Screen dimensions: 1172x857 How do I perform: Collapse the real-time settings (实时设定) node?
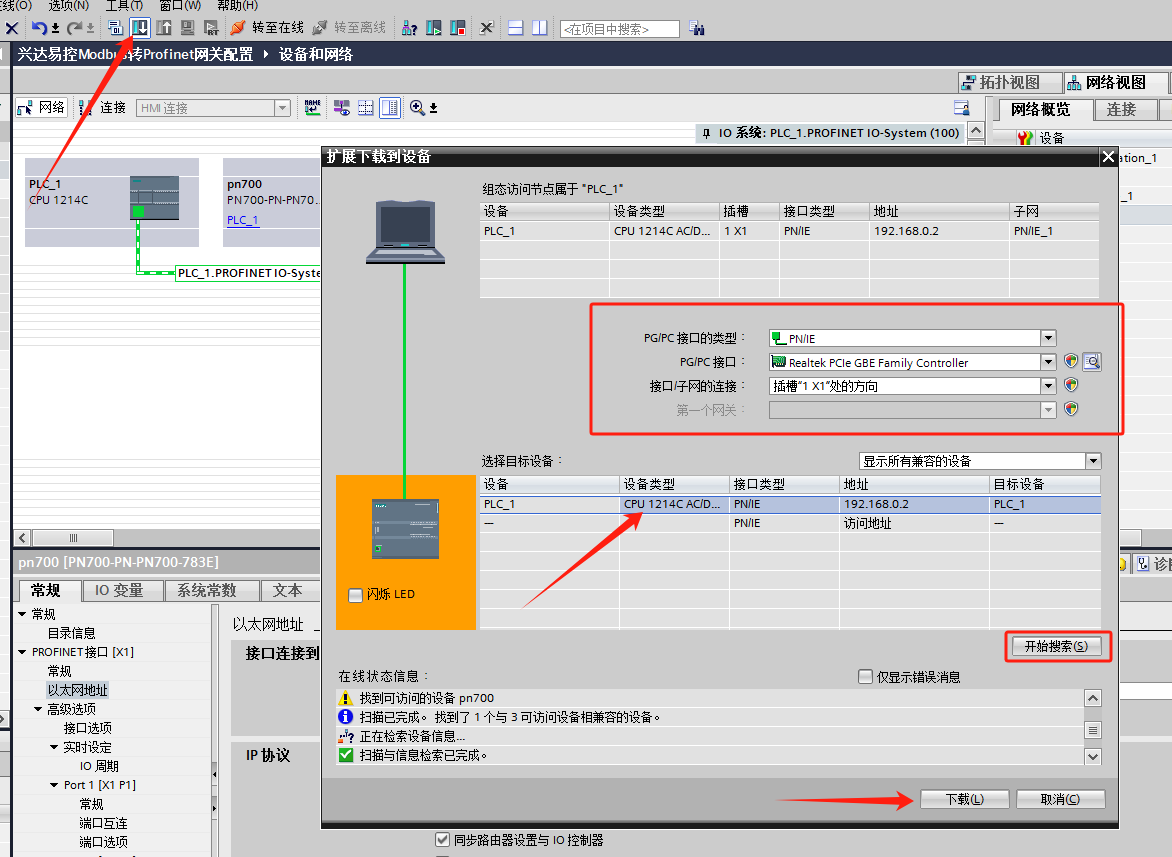click(54, 747)
